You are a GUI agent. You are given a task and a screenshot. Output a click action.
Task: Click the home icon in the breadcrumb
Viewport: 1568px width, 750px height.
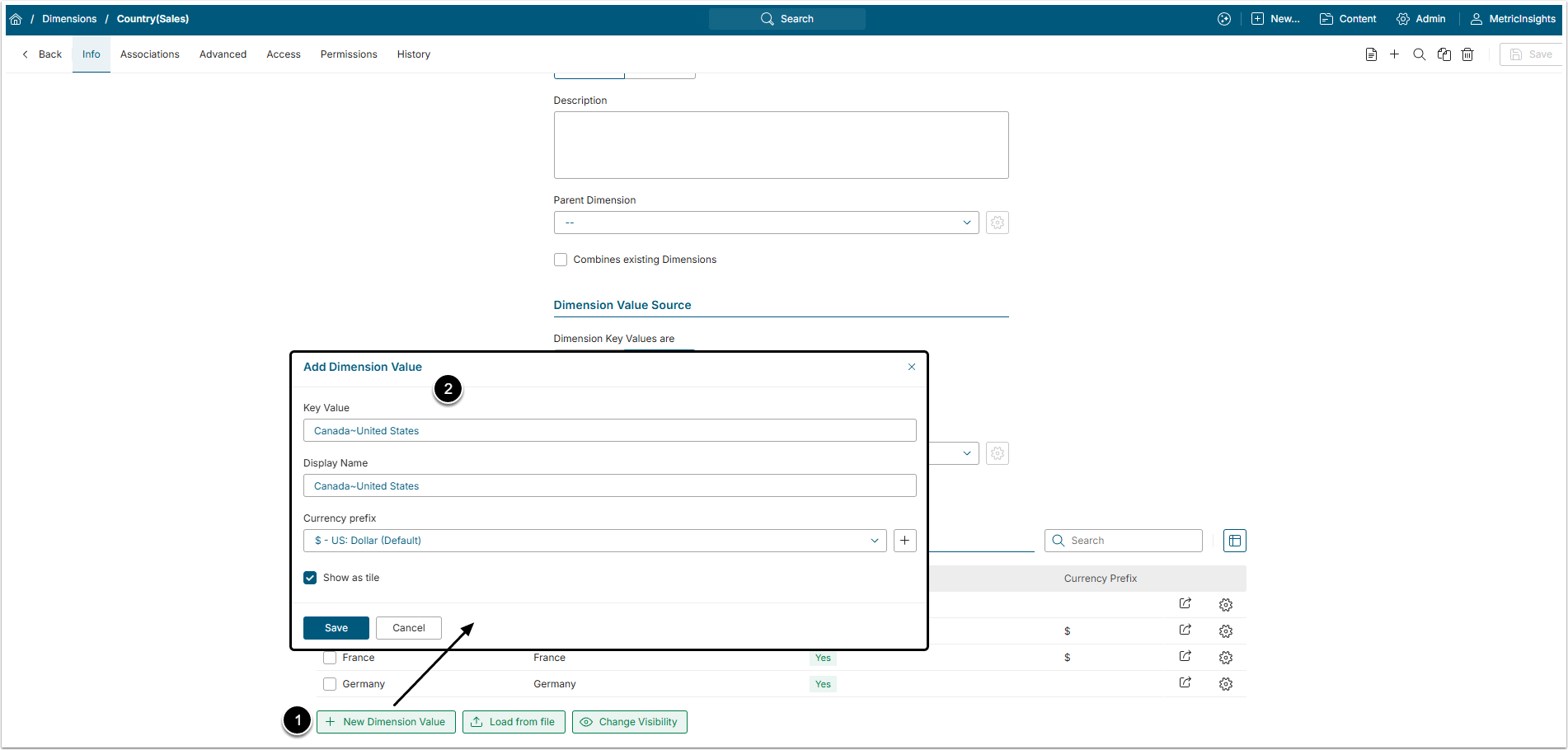pos(16,19)
